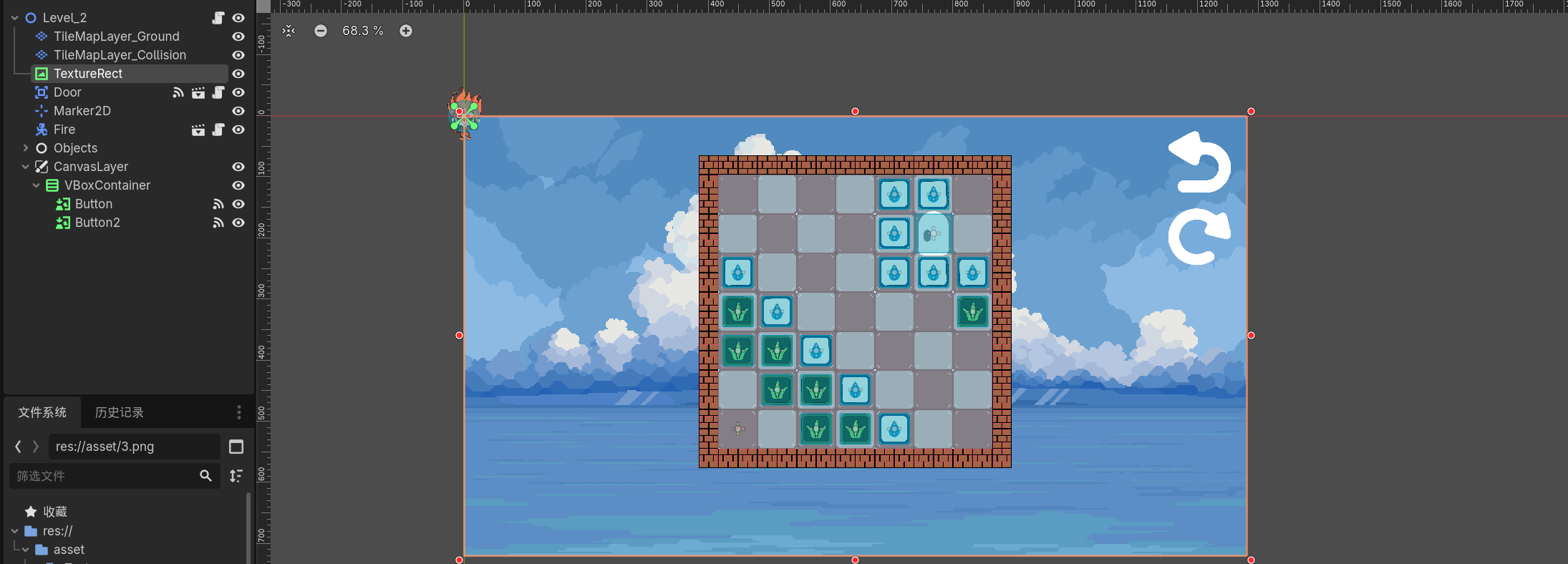
Task: Switch to the 文件系统 tab
Action: 42,412
